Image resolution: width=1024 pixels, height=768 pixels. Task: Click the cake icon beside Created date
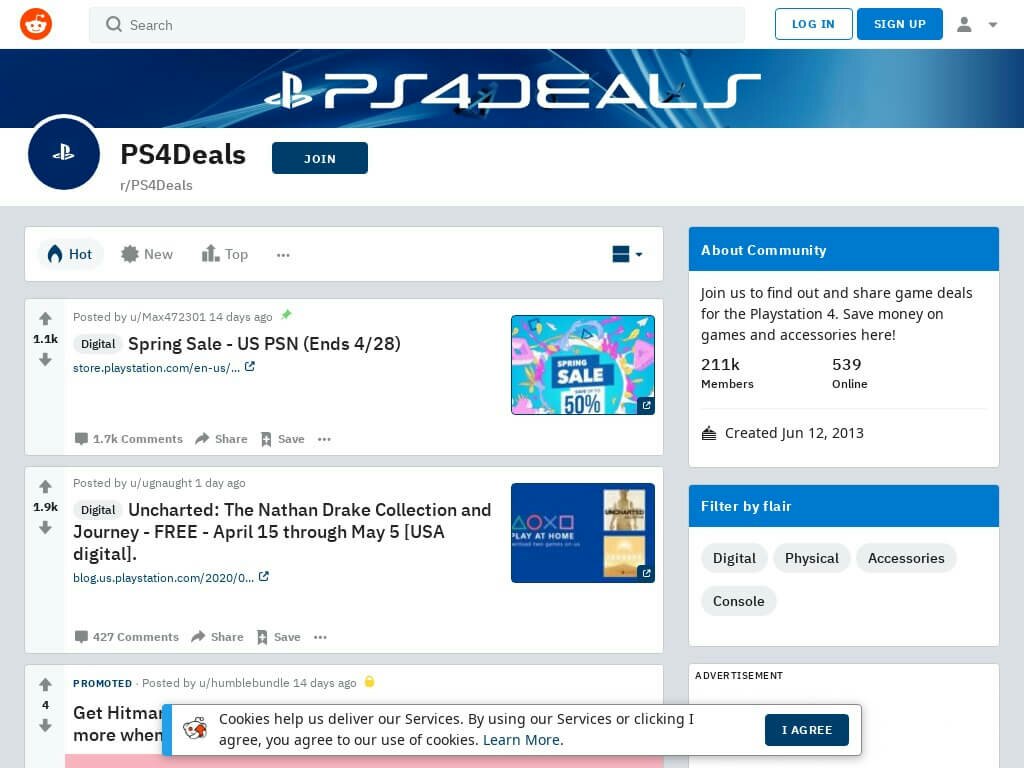point(709,433)
